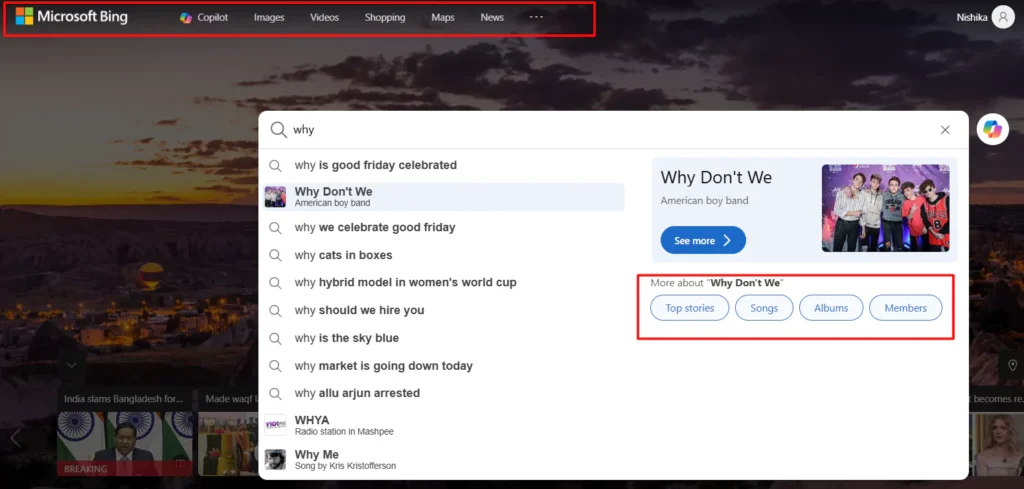Collapse the news feed with down chevron
The width and height of the screenshot is (1024, 489).
tap(71, 366)
